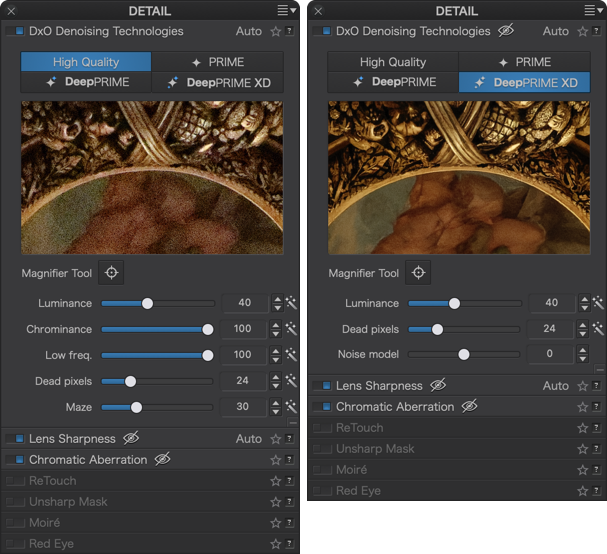Open help for Lens Sharpness in right panel
This screenshot has height=554, width=607.
tap(596, 386)
